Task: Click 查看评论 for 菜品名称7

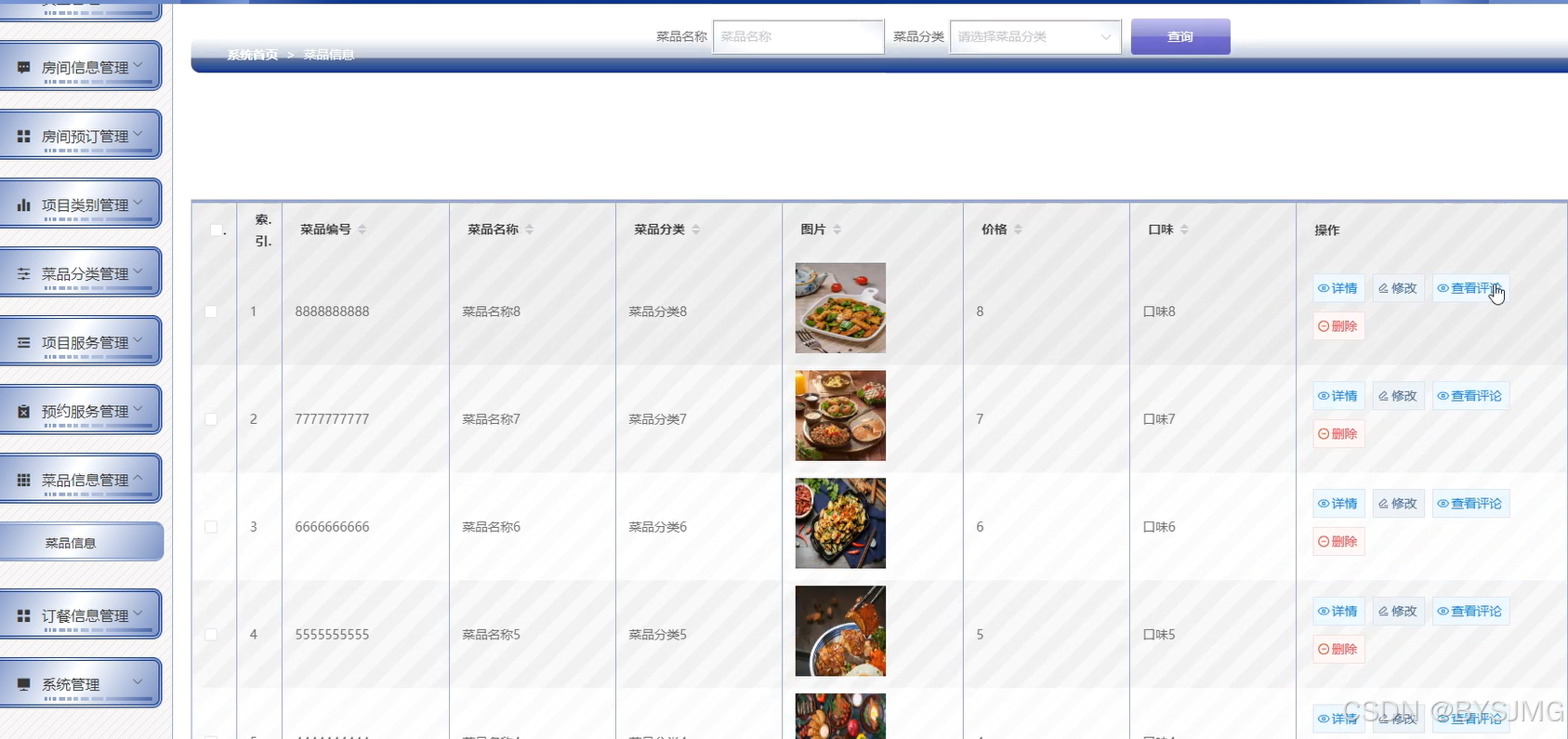Action: 1470,396
